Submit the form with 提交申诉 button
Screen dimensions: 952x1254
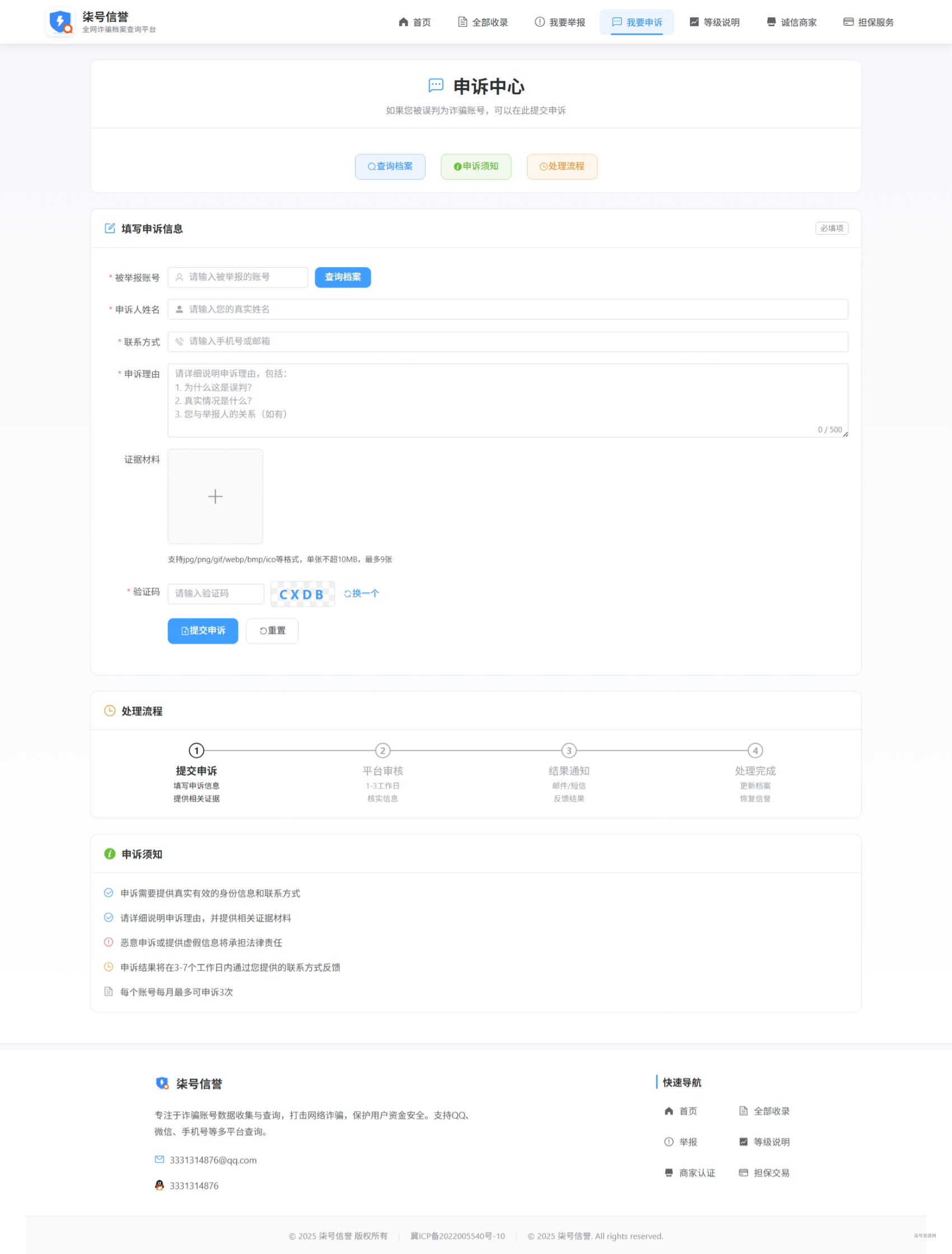202,631
